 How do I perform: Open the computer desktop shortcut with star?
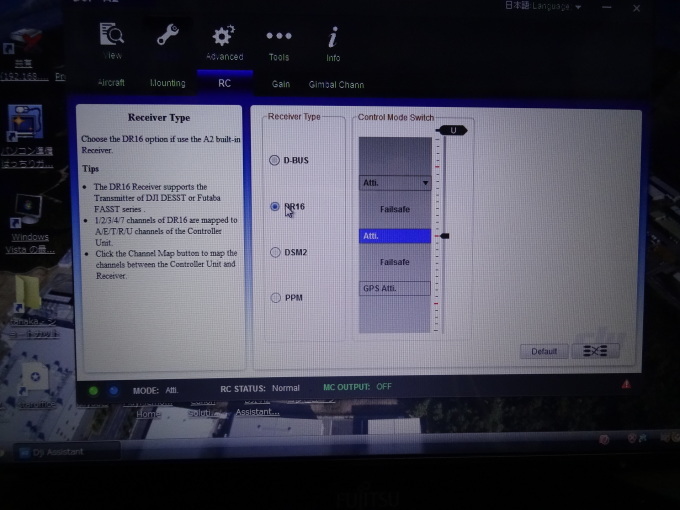coord(25,122)
